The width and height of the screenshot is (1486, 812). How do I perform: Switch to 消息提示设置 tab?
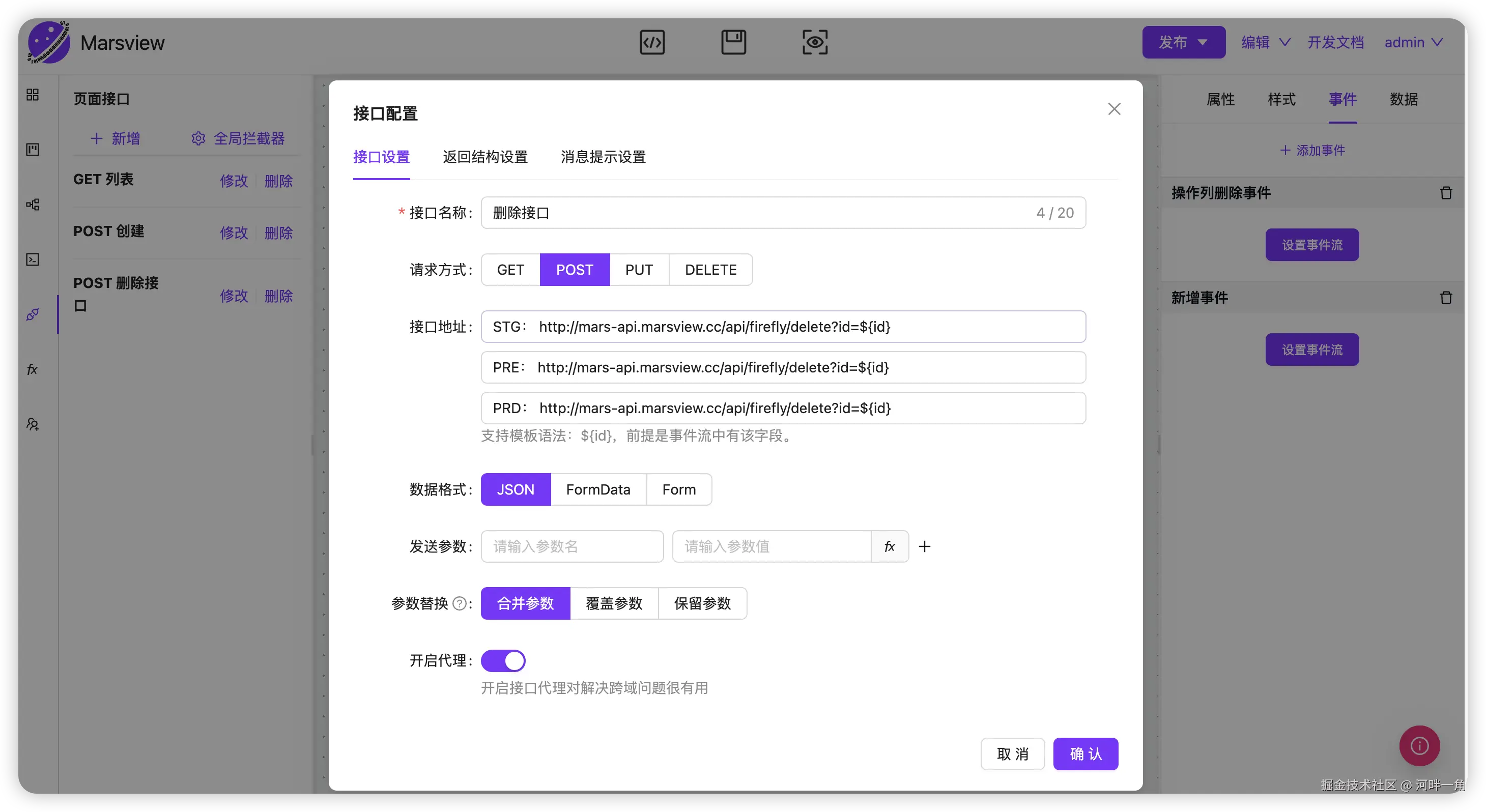click(603, 157)
